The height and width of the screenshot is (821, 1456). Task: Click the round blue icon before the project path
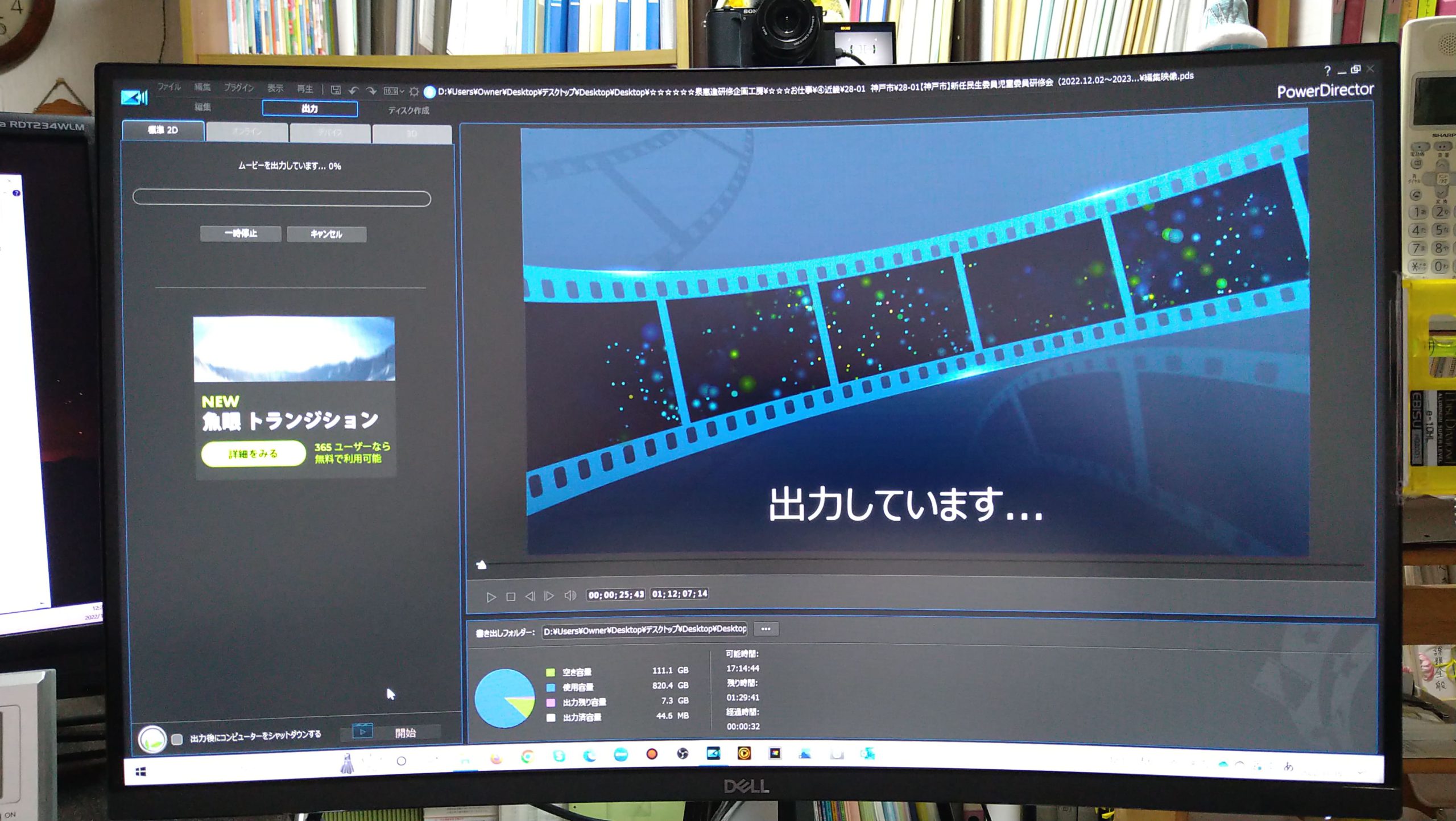[429, 92]
